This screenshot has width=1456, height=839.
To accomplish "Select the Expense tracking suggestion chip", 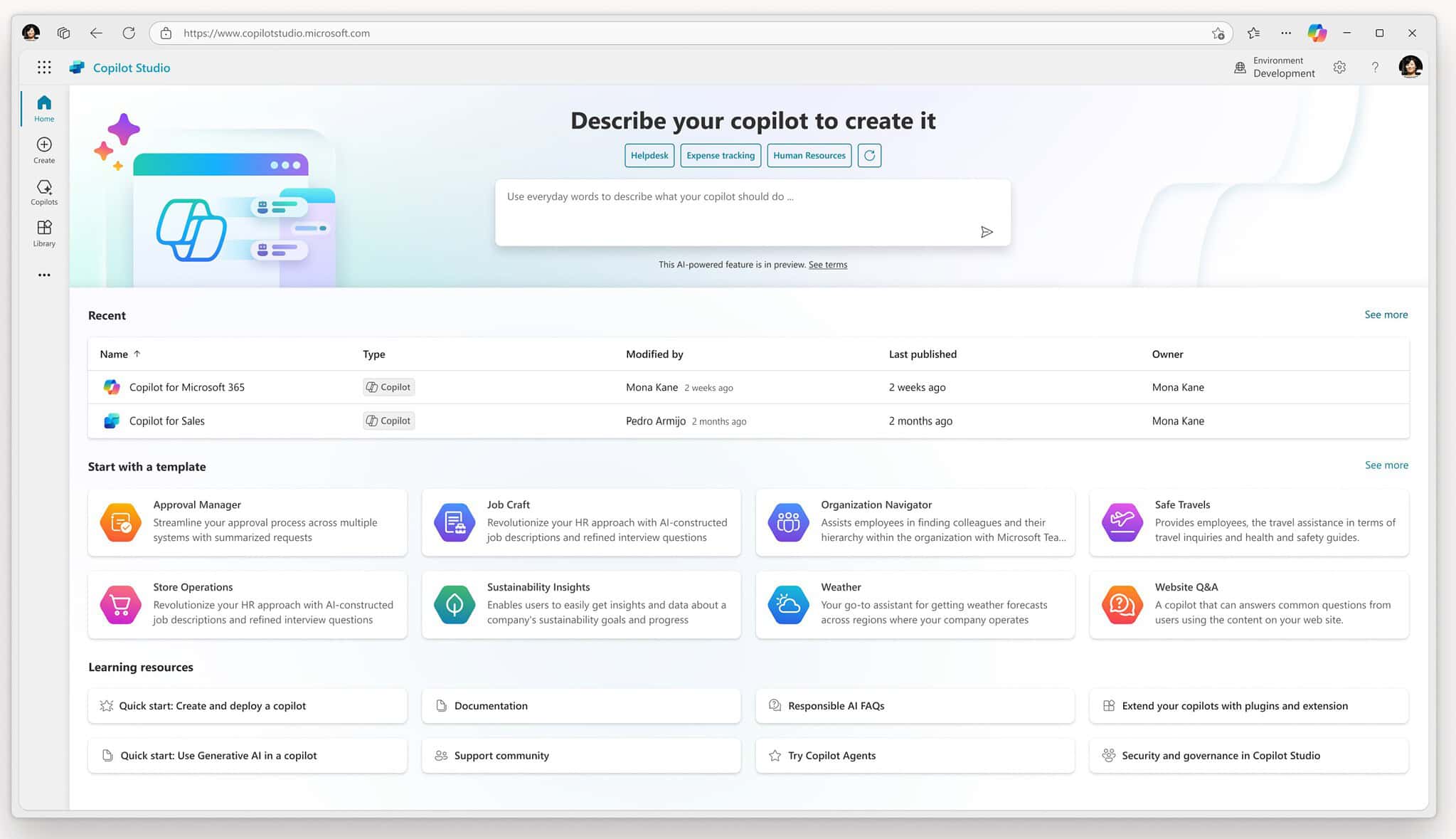I will pyautogui.click(x=721, y=155).
